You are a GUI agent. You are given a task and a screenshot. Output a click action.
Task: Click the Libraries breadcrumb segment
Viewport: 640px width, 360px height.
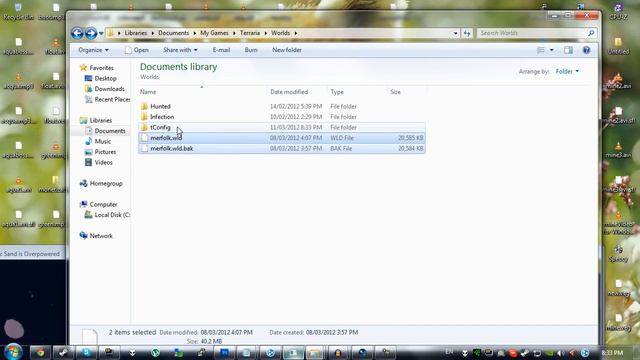pos(136,33)
